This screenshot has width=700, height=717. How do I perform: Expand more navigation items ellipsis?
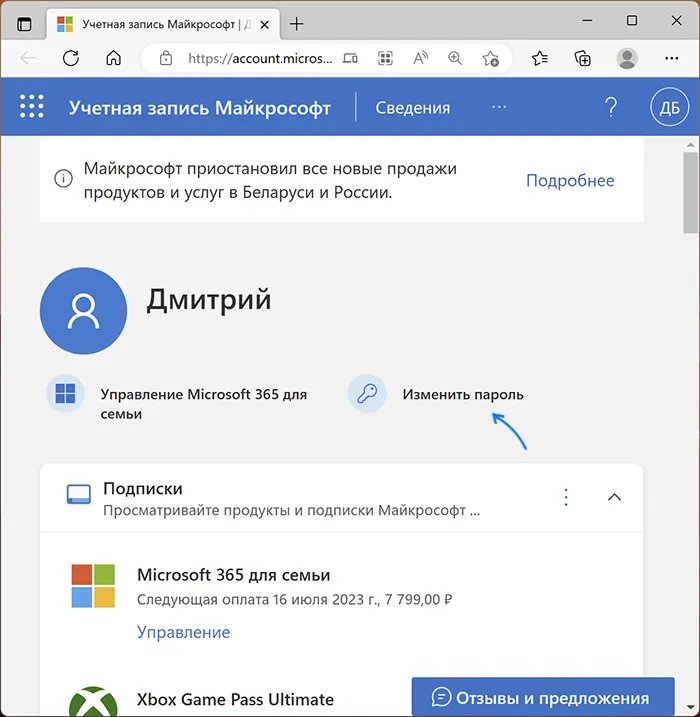[x=499, y=107]
